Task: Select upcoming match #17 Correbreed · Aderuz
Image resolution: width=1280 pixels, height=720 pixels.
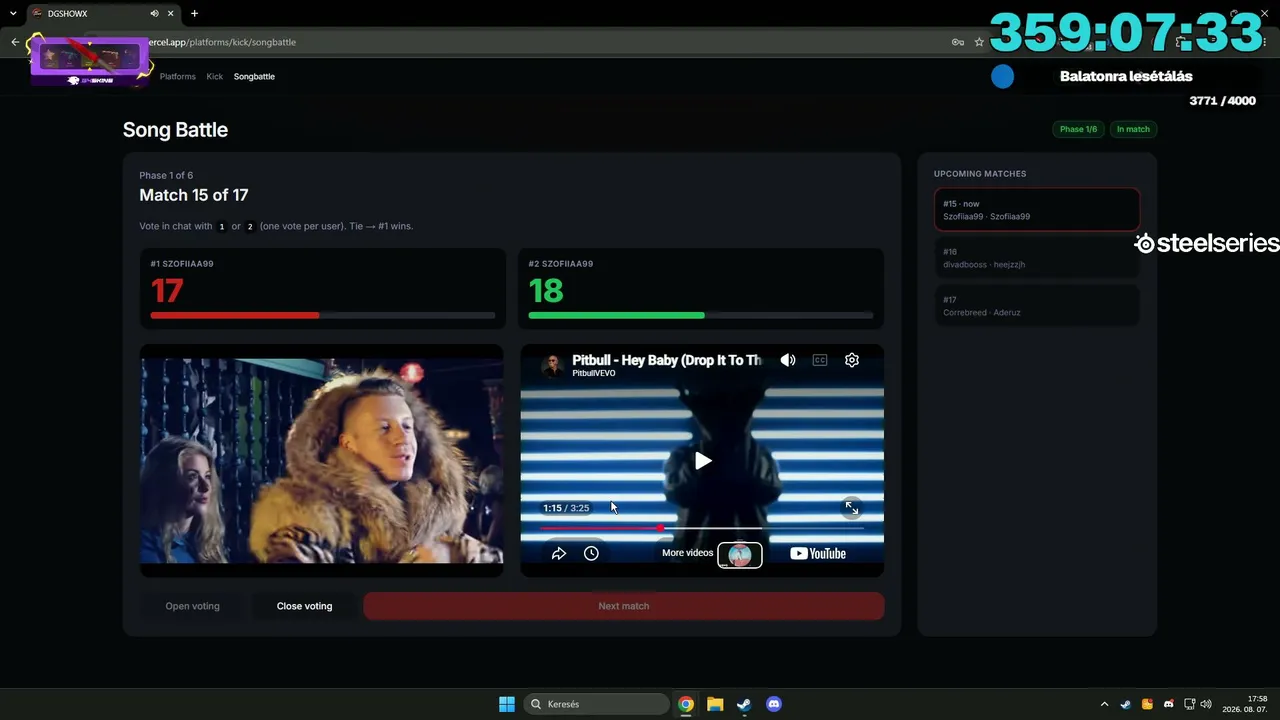Action: point(1037,306)
